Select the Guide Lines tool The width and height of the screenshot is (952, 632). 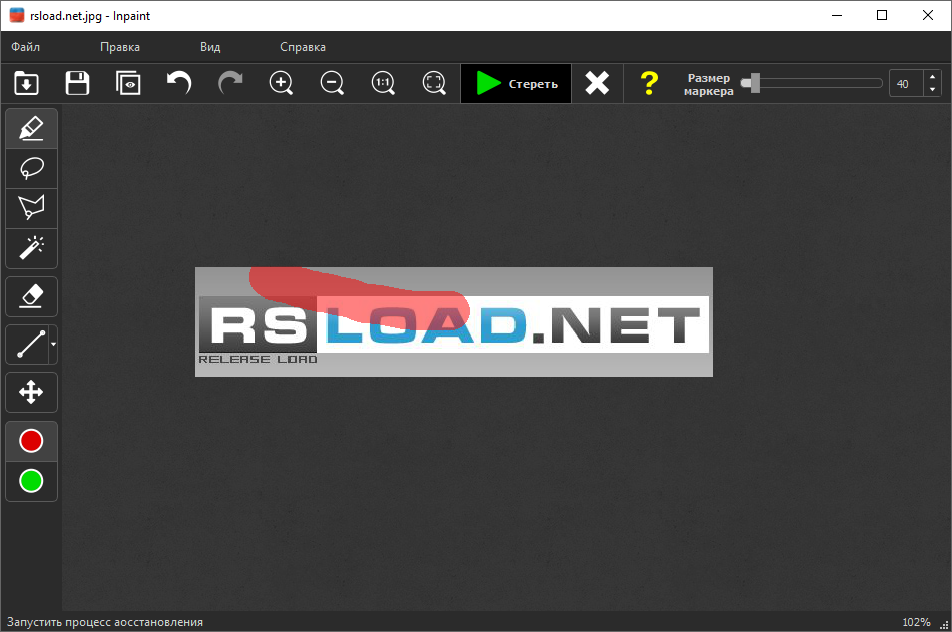coord(27,344)
